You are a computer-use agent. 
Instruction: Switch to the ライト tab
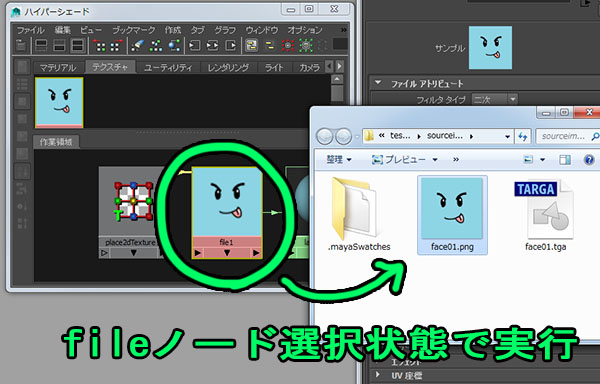[x=274, y=68]
